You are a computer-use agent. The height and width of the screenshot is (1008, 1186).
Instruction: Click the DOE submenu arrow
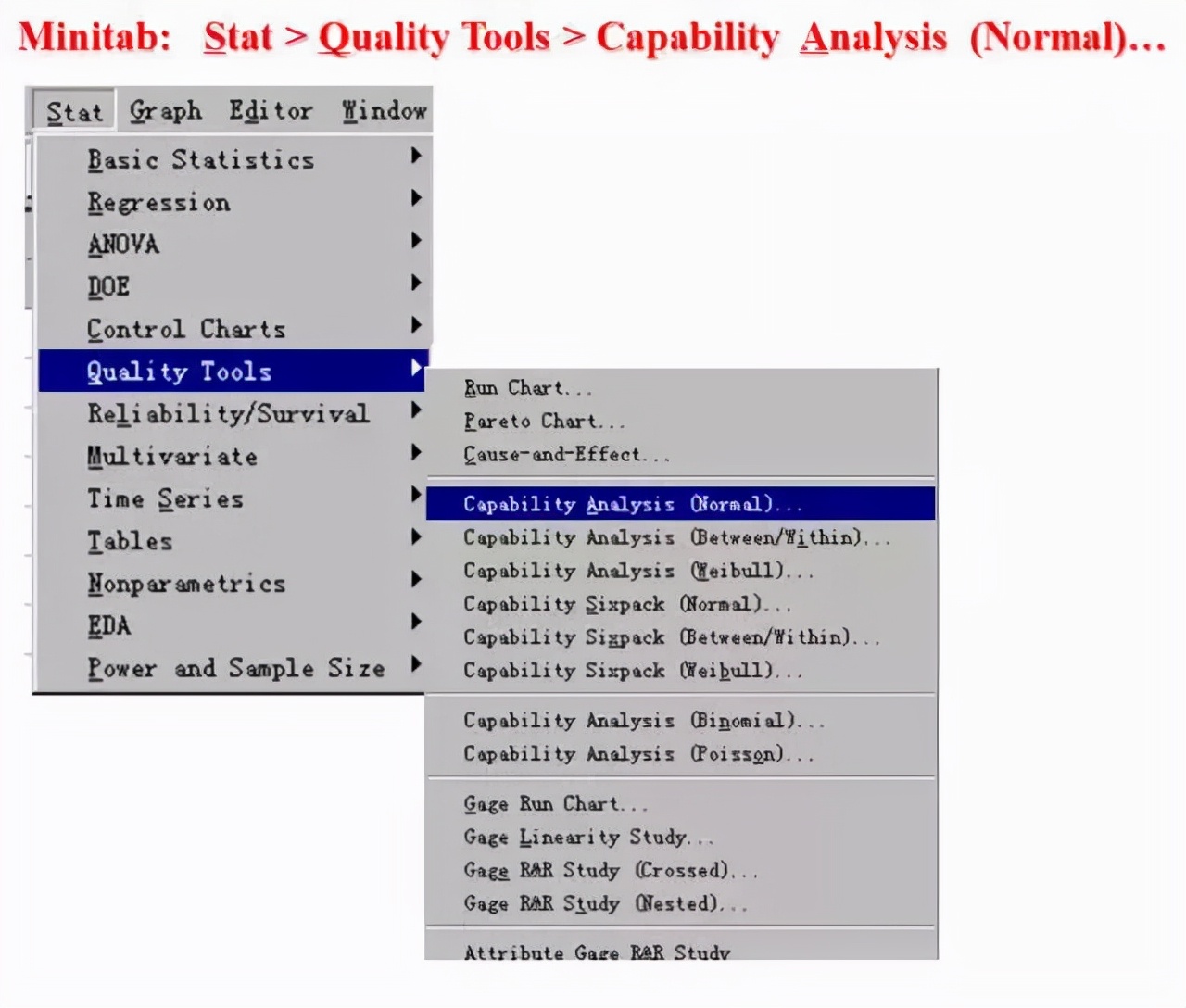(416, 283)
